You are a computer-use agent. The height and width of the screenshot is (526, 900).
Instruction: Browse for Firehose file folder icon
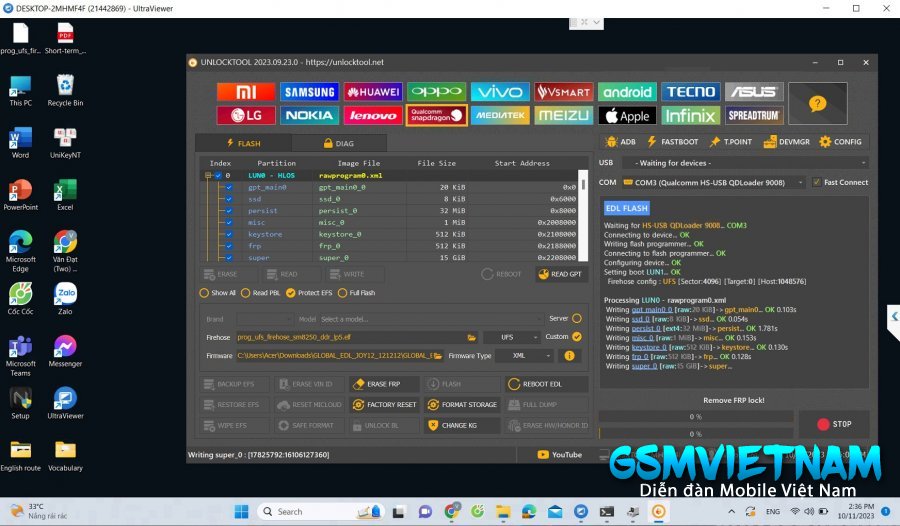471,337
